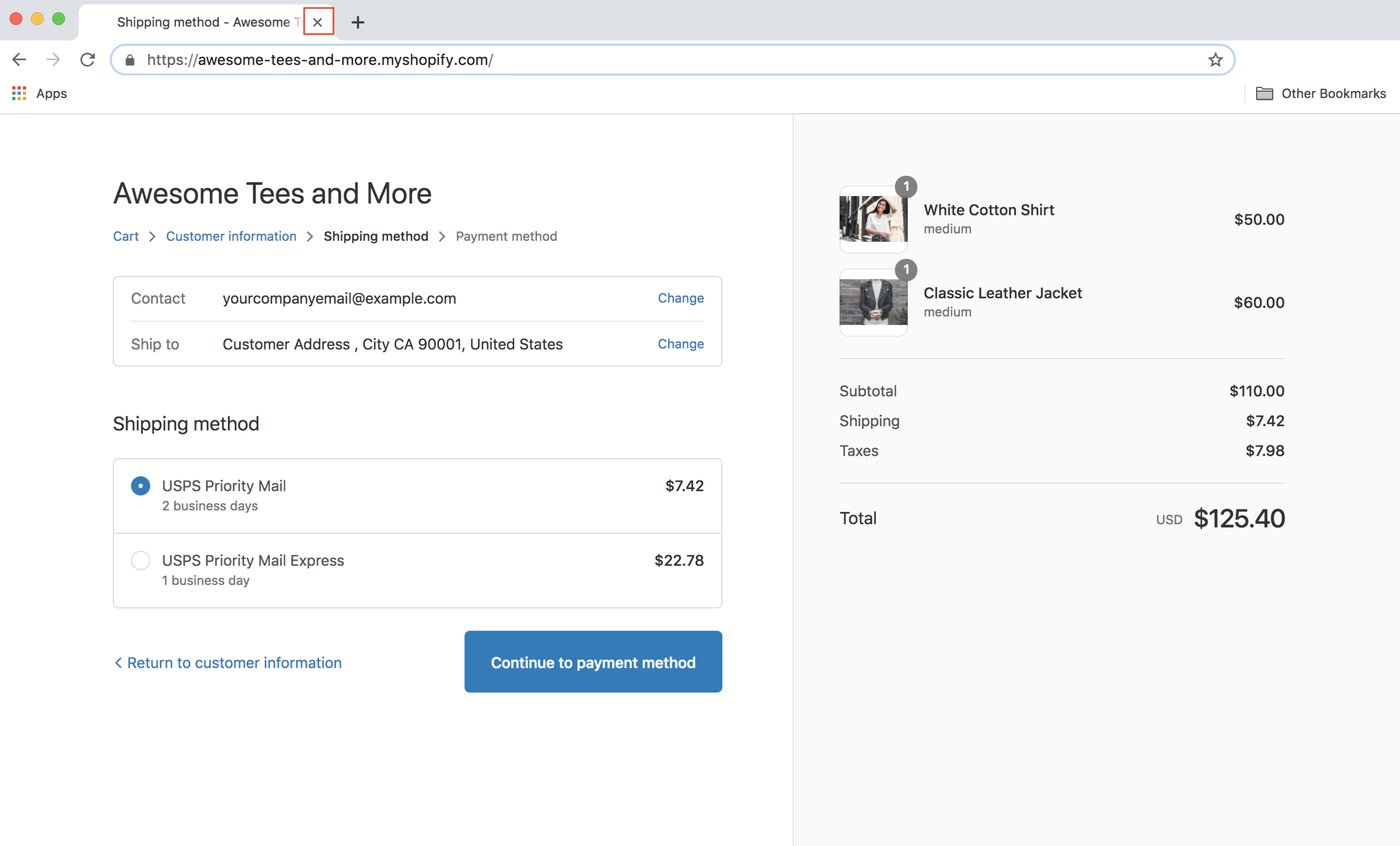Screen dimensions: 1400x846
Task: Click the Classic Leather Jacket thumbnail
Action: pyautogui.click(x=873, y=302)
